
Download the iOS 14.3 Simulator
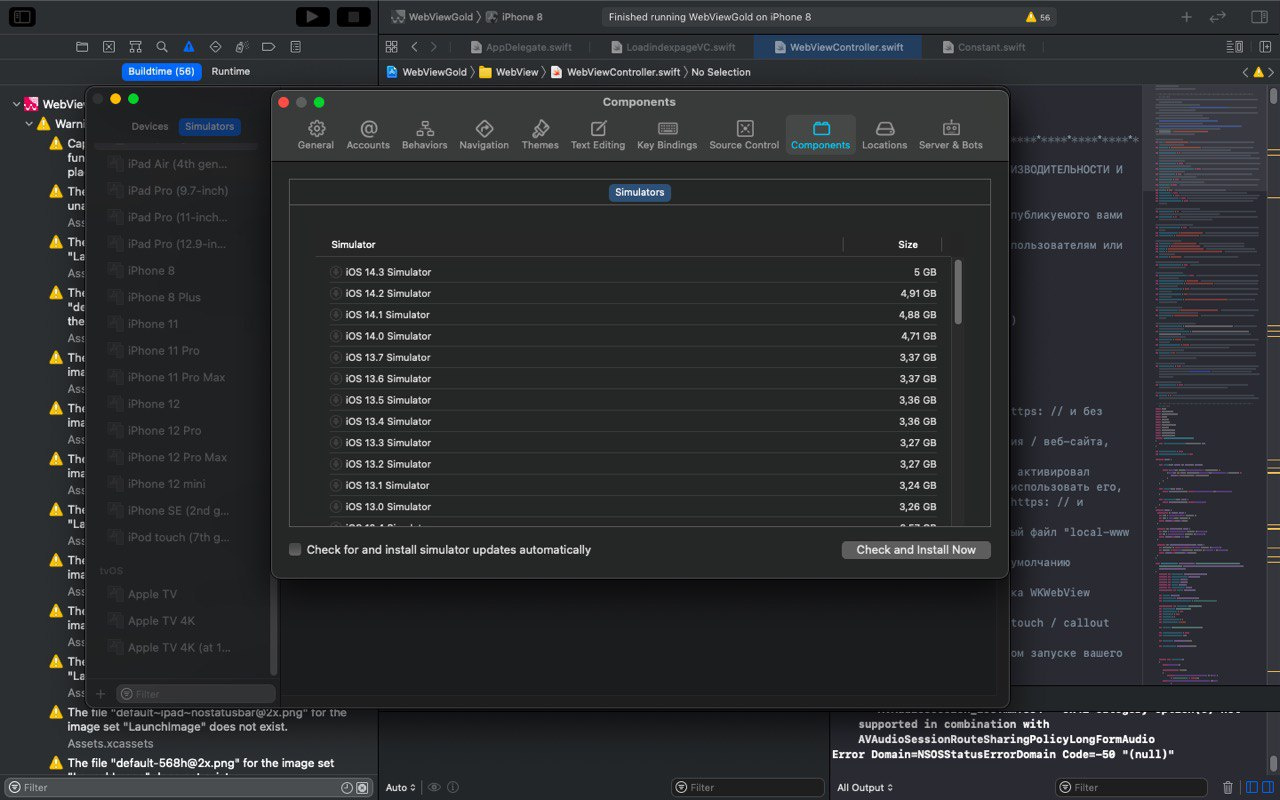pos(336,272)
